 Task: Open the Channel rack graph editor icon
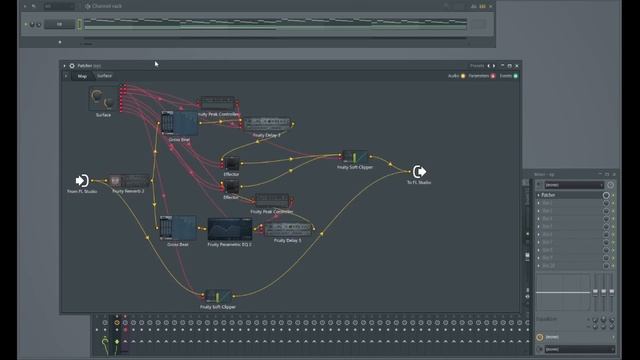point(473,6)
